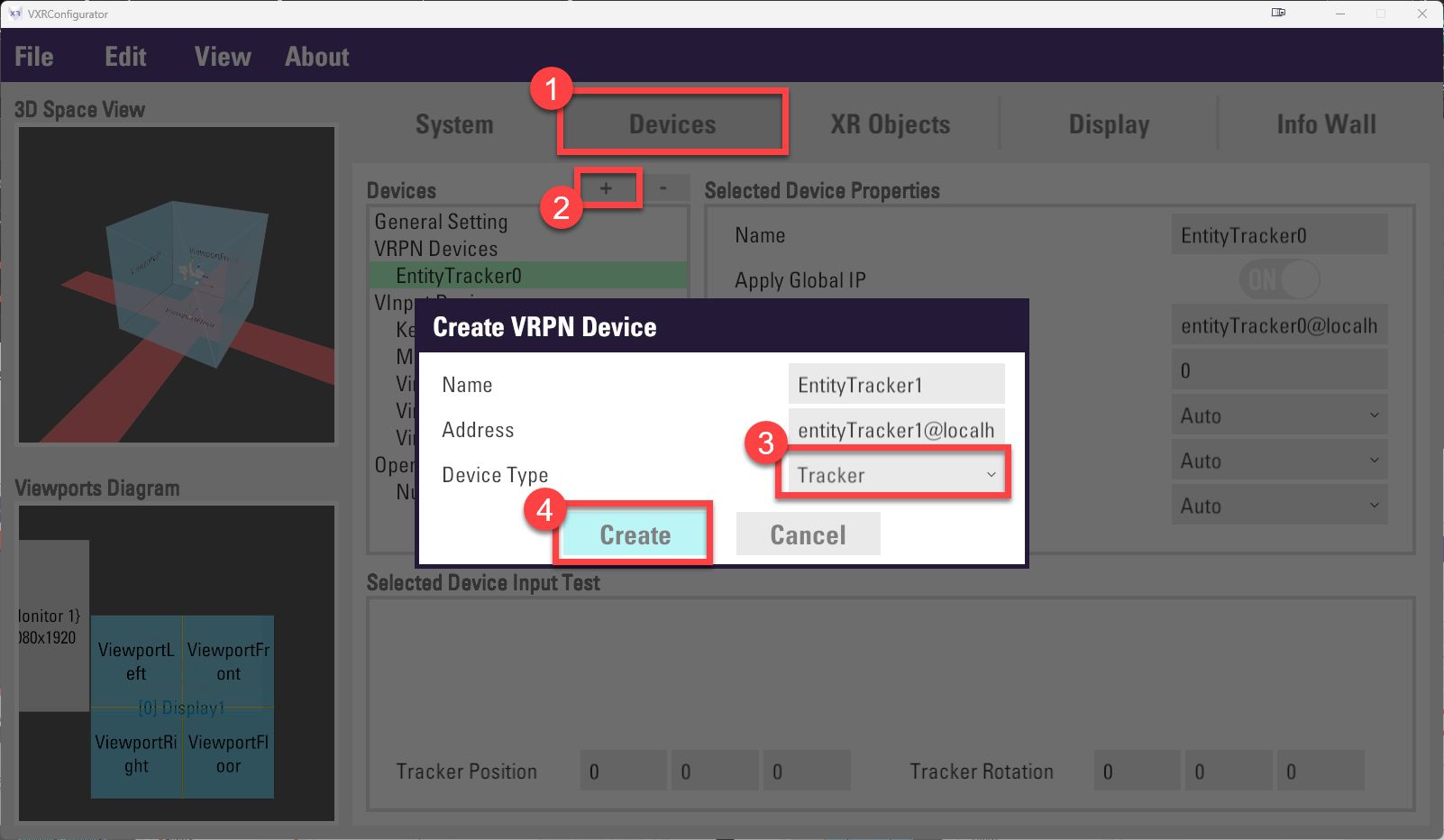Viewport: 1444px width, 840px height.
Task: Click the Address field in the dialog
Action: (x=895, y=430)
